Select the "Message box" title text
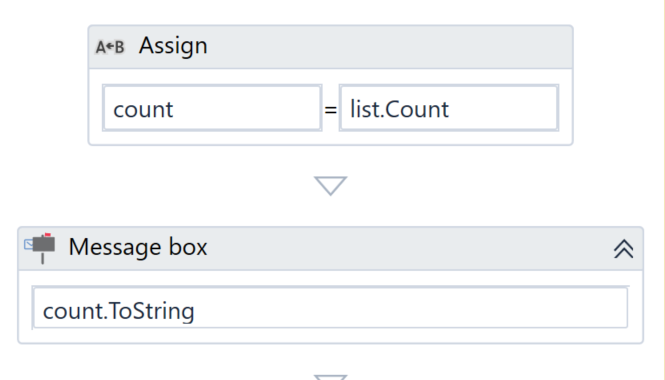Screen dimensions: 665x380 [x=138, y=247]
